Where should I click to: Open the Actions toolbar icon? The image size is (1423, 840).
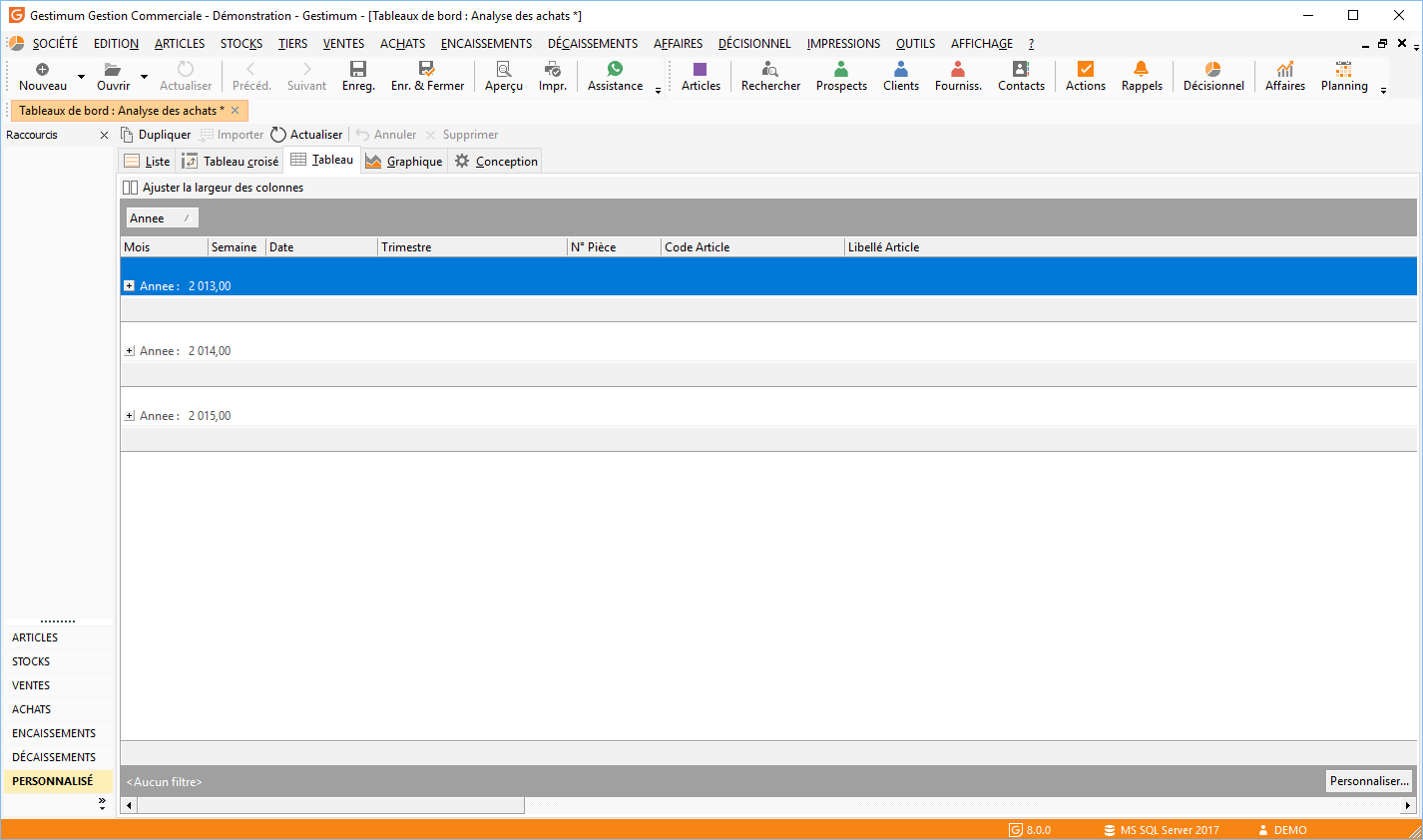1086,76
